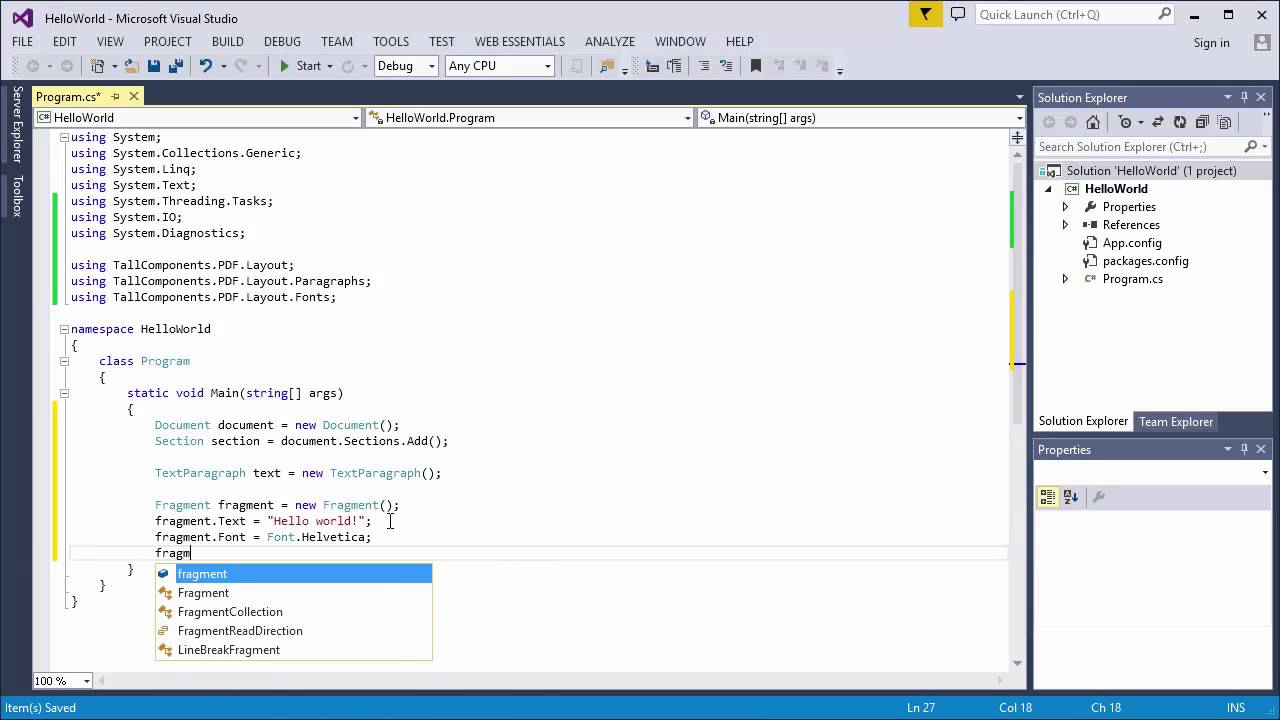Open the Any CPU platform dropdown
1280x720 pixels.
(547, 66)
